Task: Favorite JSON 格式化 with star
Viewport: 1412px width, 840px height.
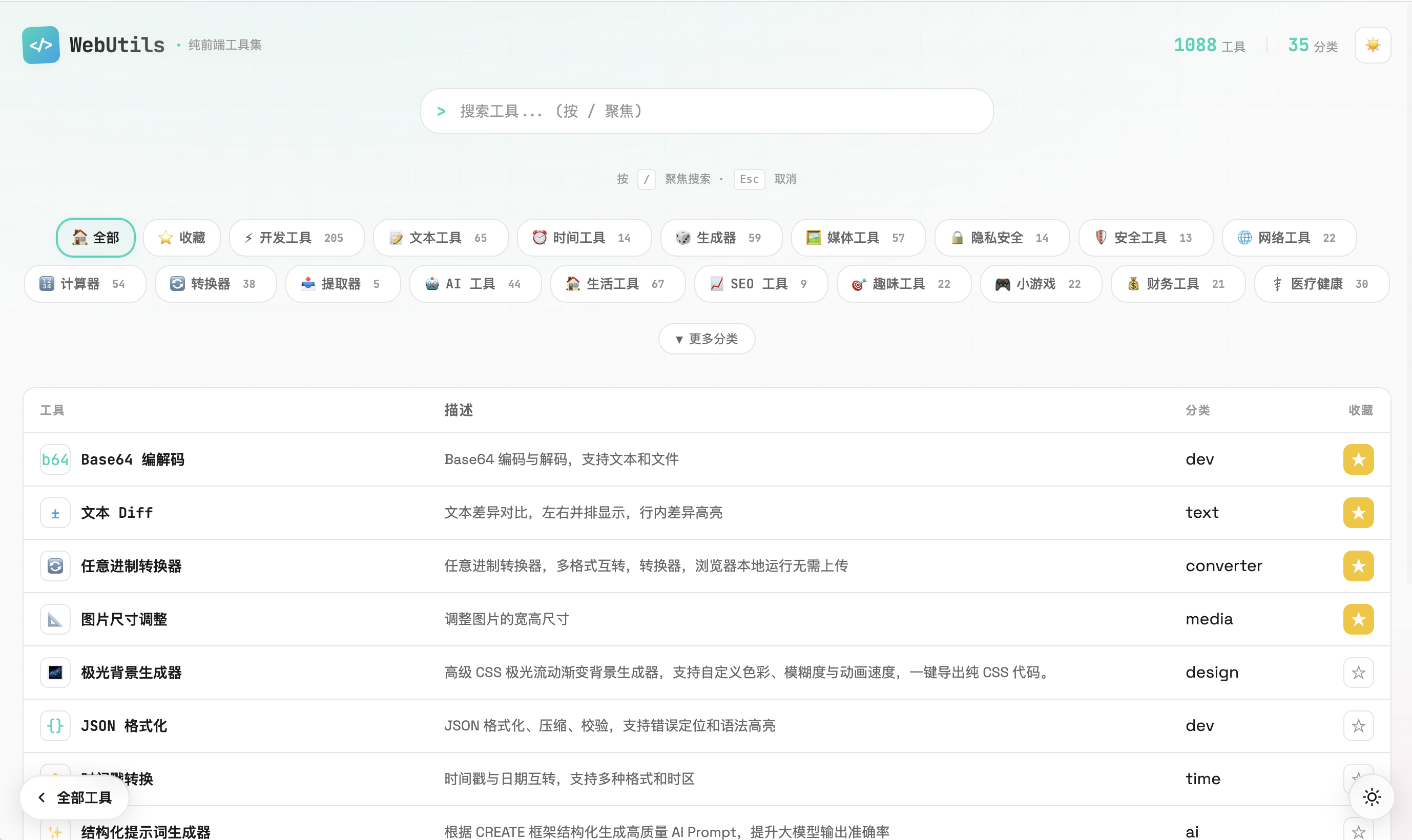Action: point(1358,726)
